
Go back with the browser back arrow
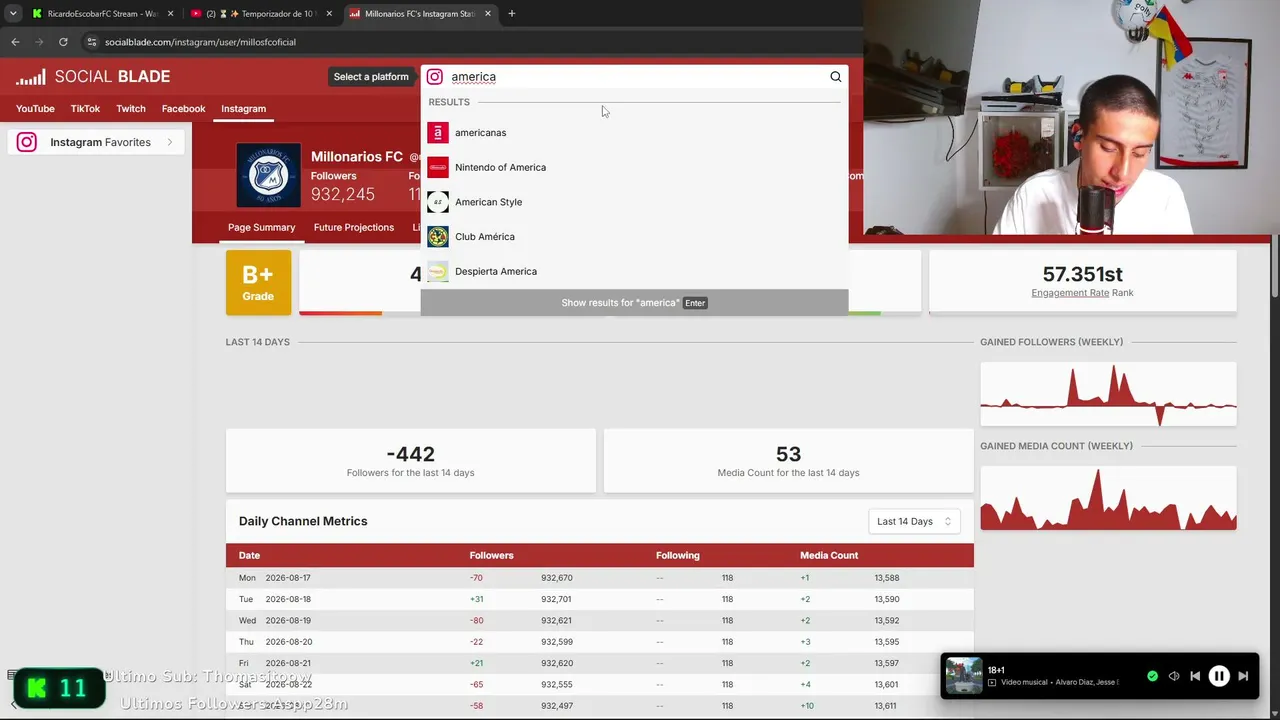click(15, 42)
